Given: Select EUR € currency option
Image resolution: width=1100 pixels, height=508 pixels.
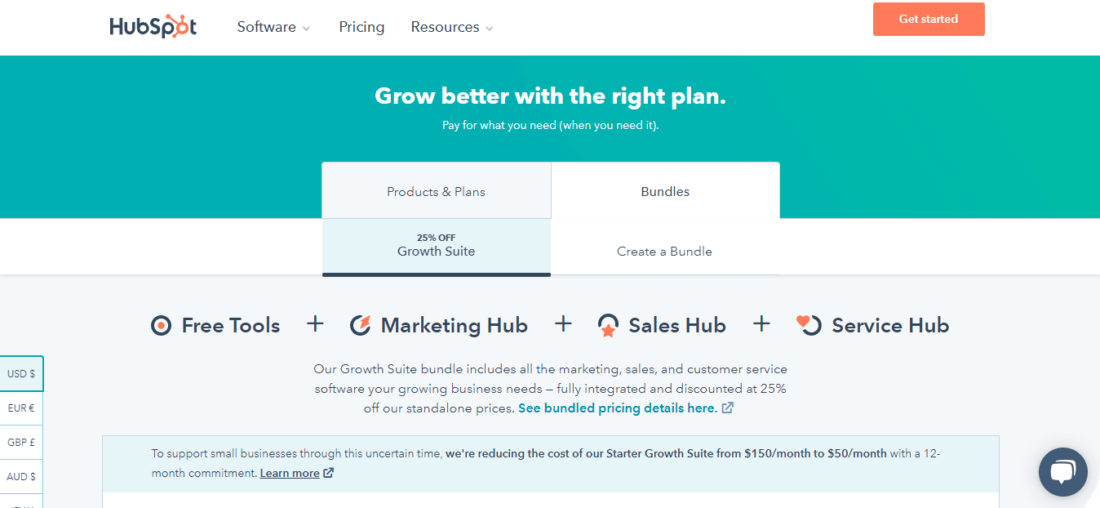Looking at the screenshot, I should click(21, 408).
